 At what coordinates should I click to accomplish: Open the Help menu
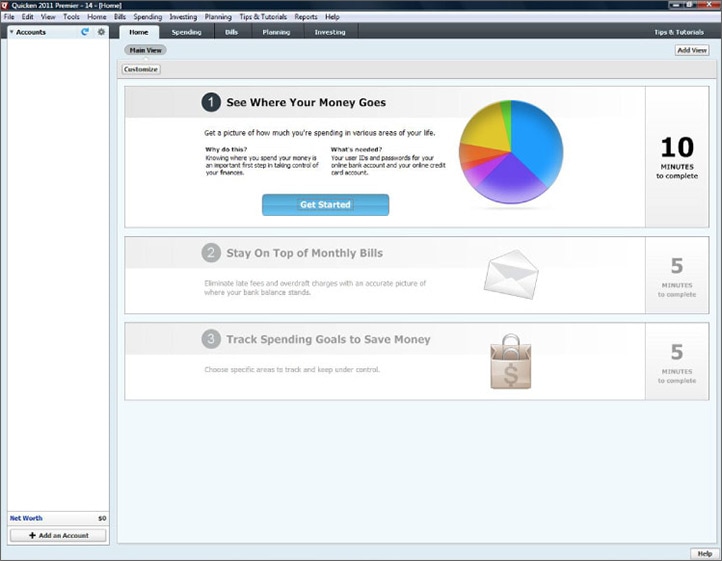coord(332,17)
